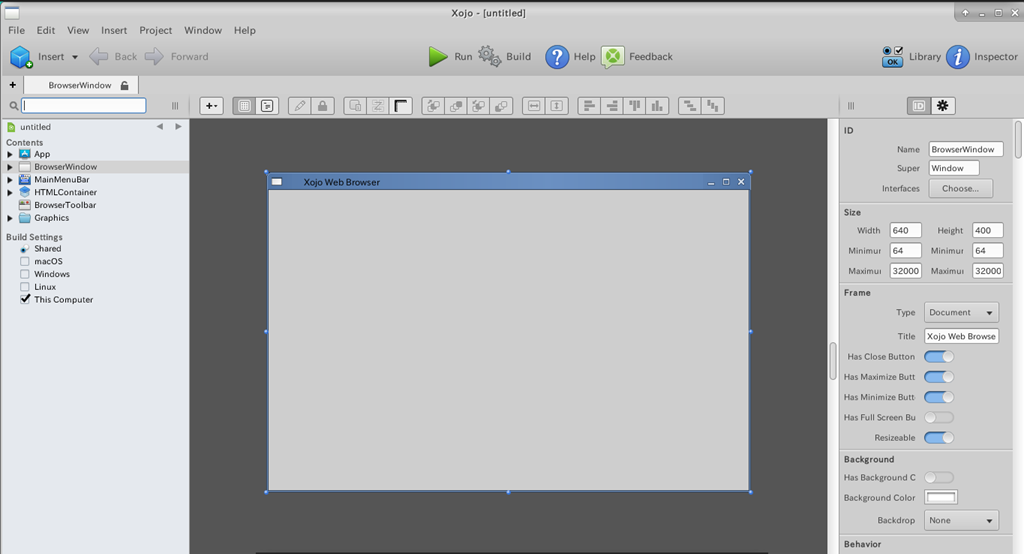Viewport: 1024px width, 554px height.
Task: Open the Edit menu
Action: tap(46, 30)
